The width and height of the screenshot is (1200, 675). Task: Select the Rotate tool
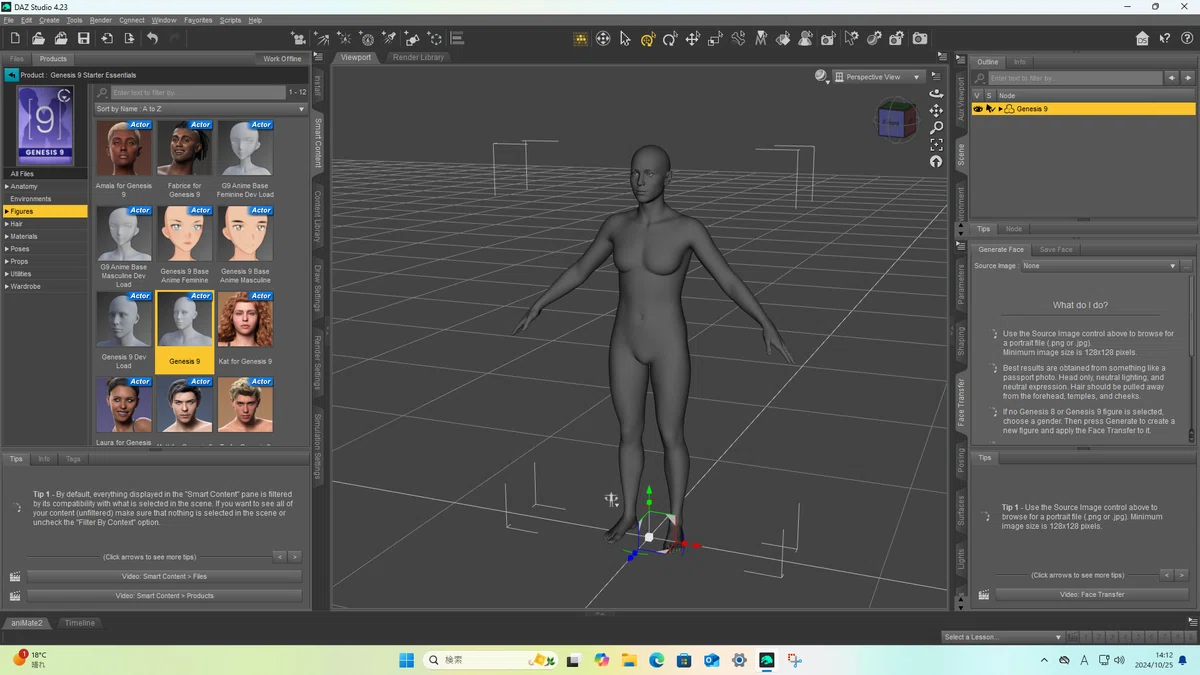(670, 39)
